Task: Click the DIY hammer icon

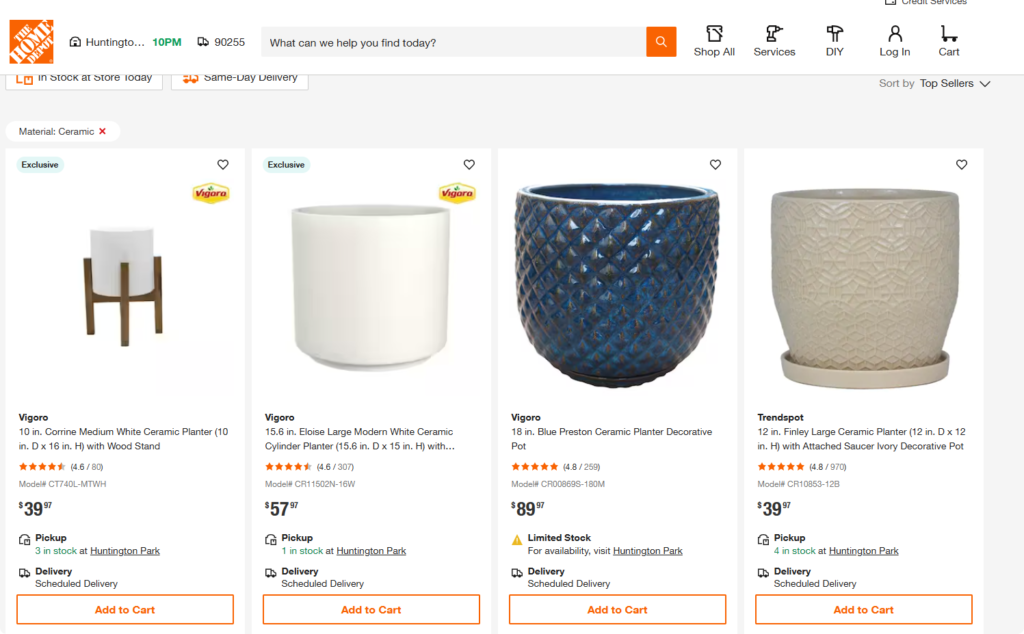Action: tap(834, 34)
